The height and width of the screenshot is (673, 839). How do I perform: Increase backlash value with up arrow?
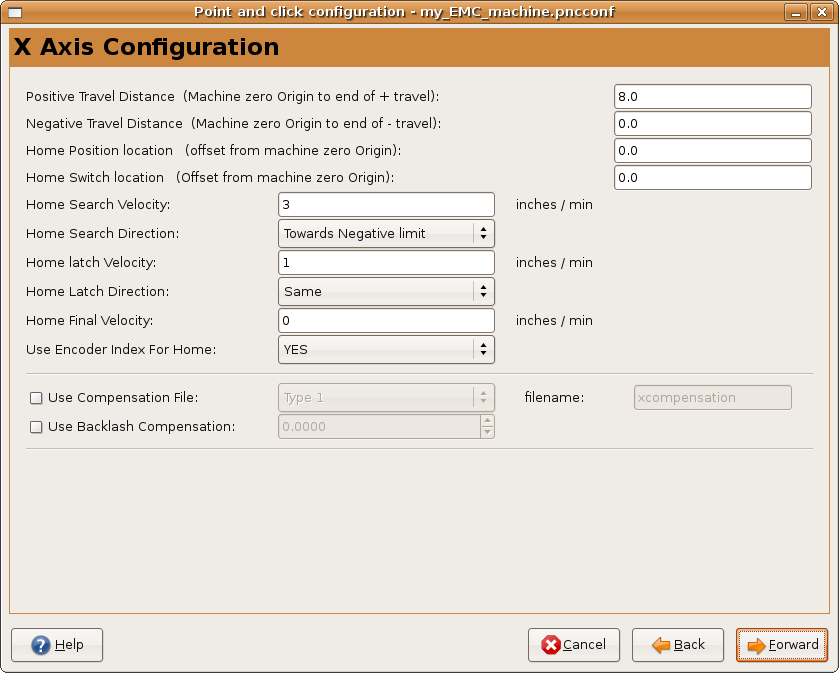coord(487,421)
